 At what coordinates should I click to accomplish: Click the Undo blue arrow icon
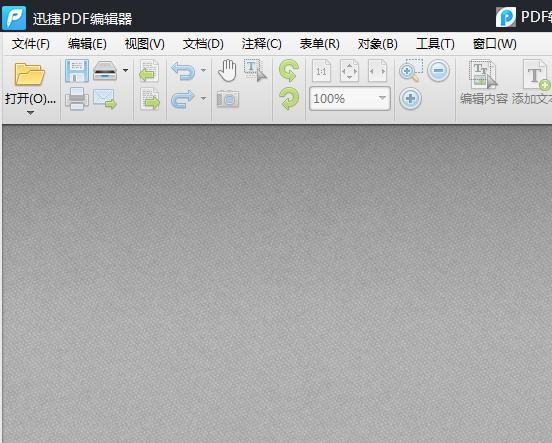[x=183, y=71]
